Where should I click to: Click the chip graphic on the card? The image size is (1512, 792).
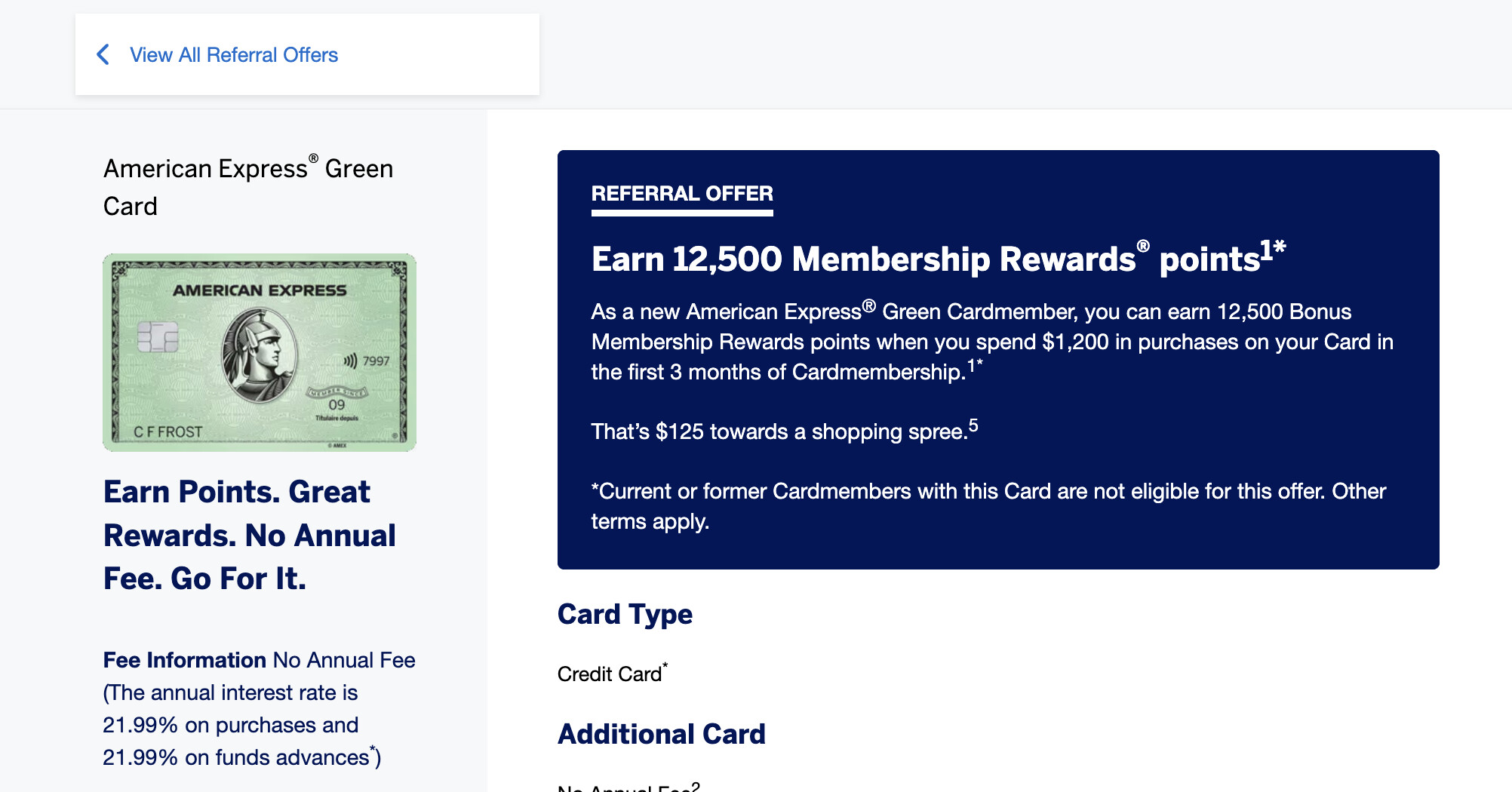coord(158,336)
